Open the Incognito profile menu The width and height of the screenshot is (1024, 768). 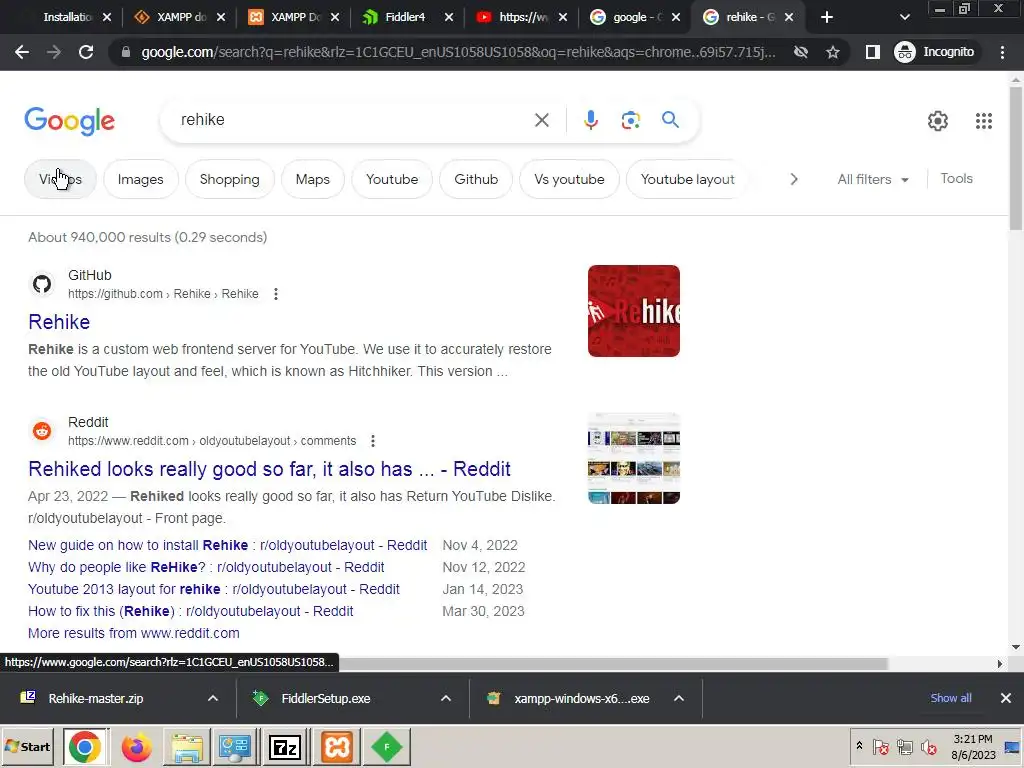[934, 52]
